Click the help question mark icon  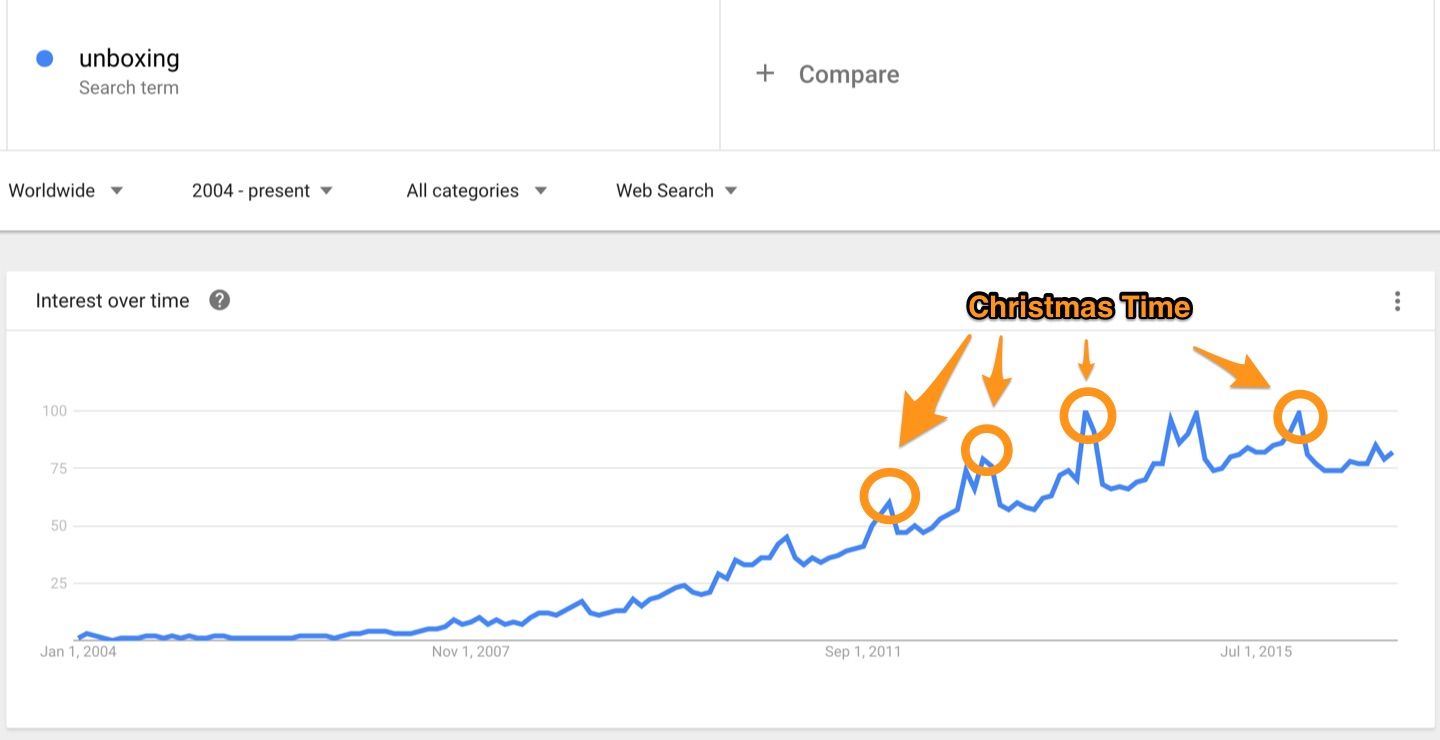220,300
